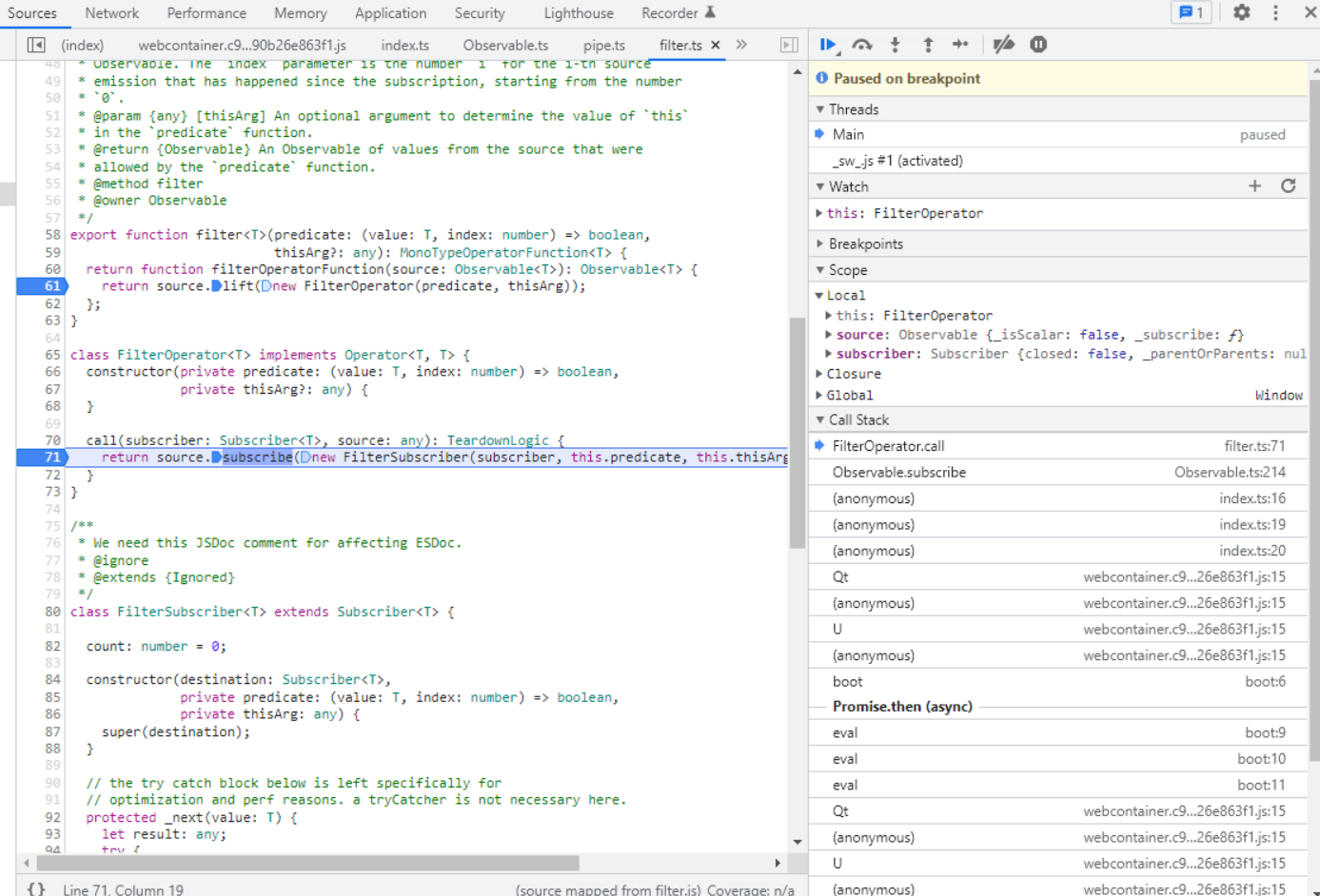The height and width of the screenshot is (896, 1320).
Task: Select Observable.subscribe call stack frame
Action: click(x=898, y=473)
